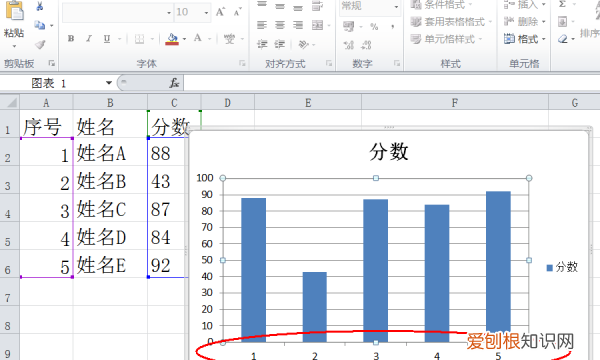Click the Format 格式 cells button
The height and width of the screenshot is (360, 600).
pos(524,39)
